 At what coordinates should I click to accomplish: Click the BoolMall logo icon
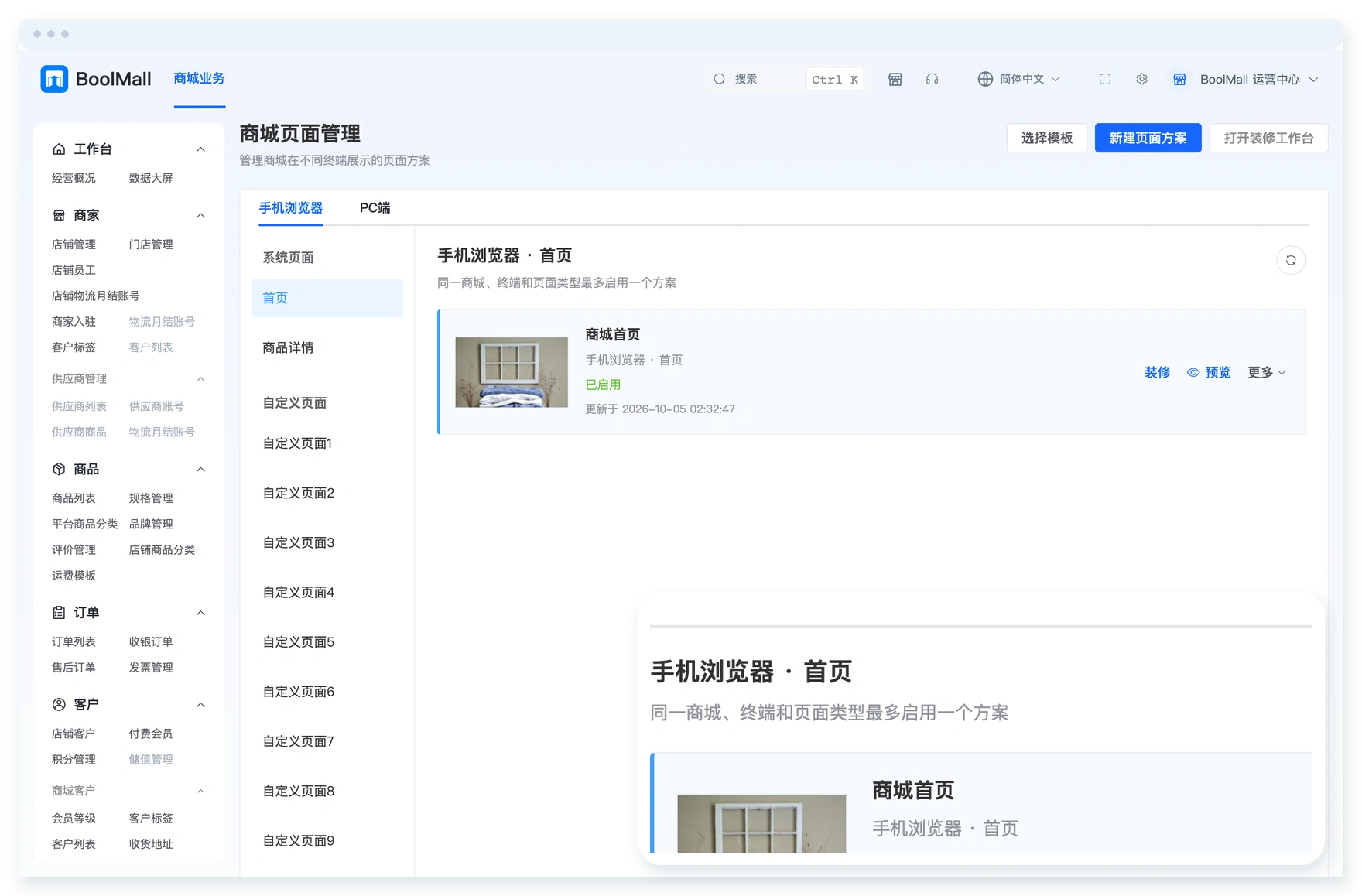54,79
